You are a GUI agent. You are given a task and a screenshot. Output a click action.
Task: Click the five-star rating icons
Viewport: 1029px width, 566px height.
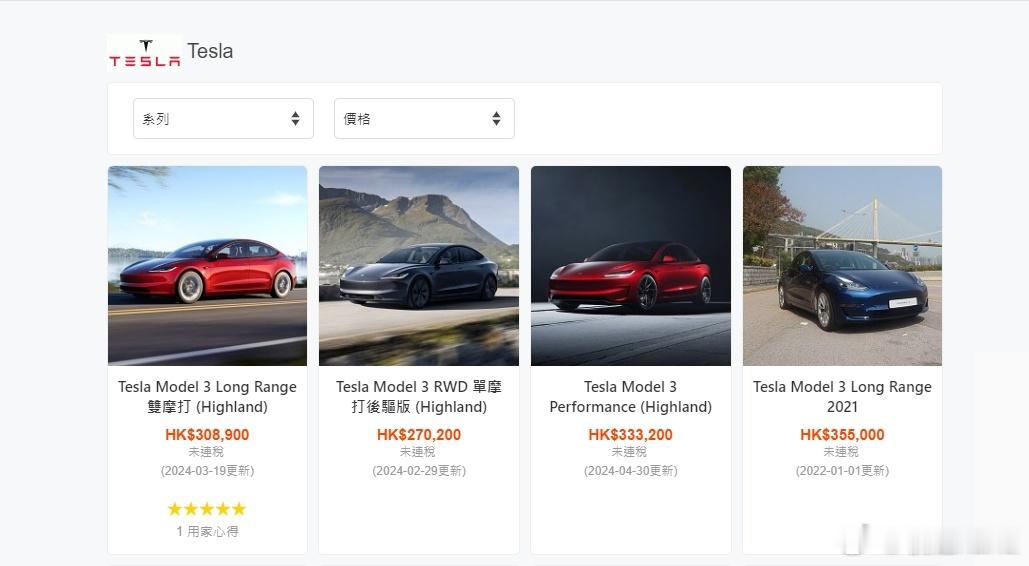click(207, 509)
